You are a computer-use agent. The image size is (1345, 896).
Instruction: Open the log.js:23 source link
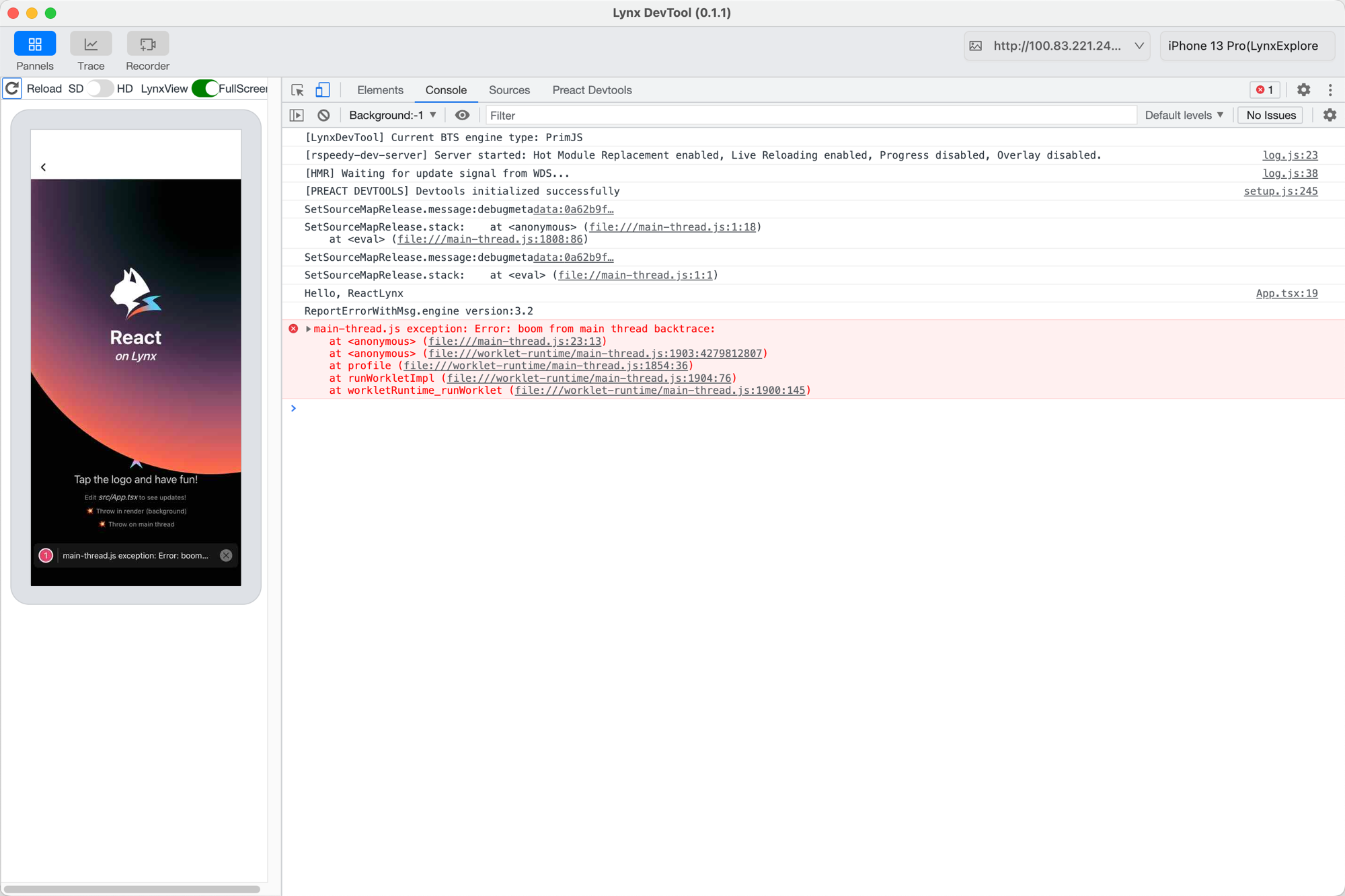point(1290,155)
